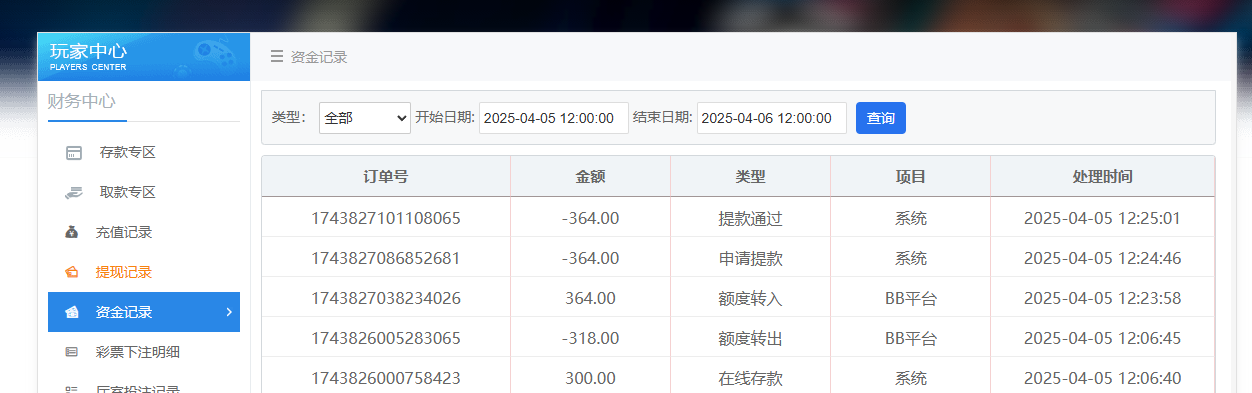Click the 资金记录 page title

pos(319,57)
